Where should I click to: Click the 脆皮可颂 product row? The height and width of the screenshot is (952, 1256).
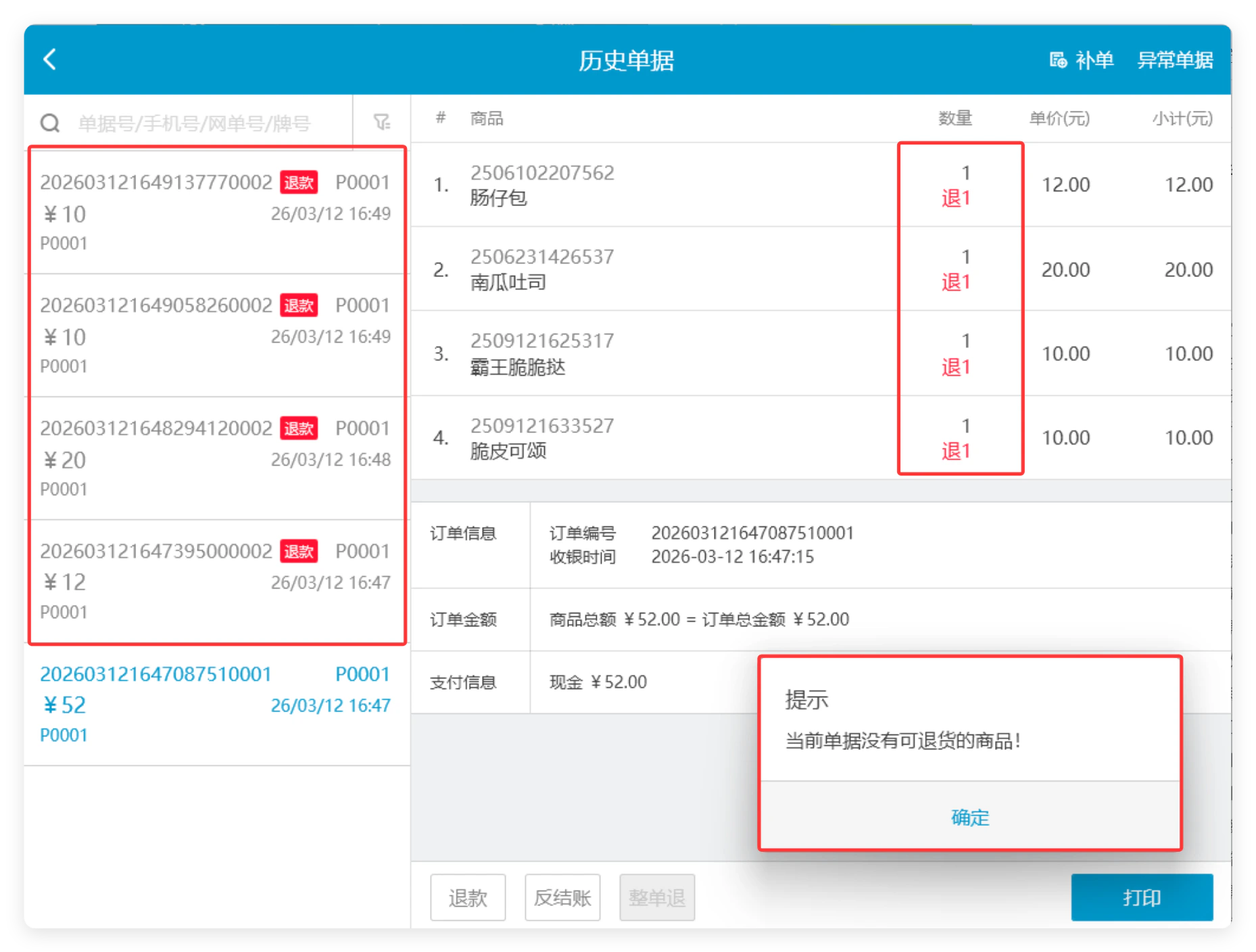point(821,438)
